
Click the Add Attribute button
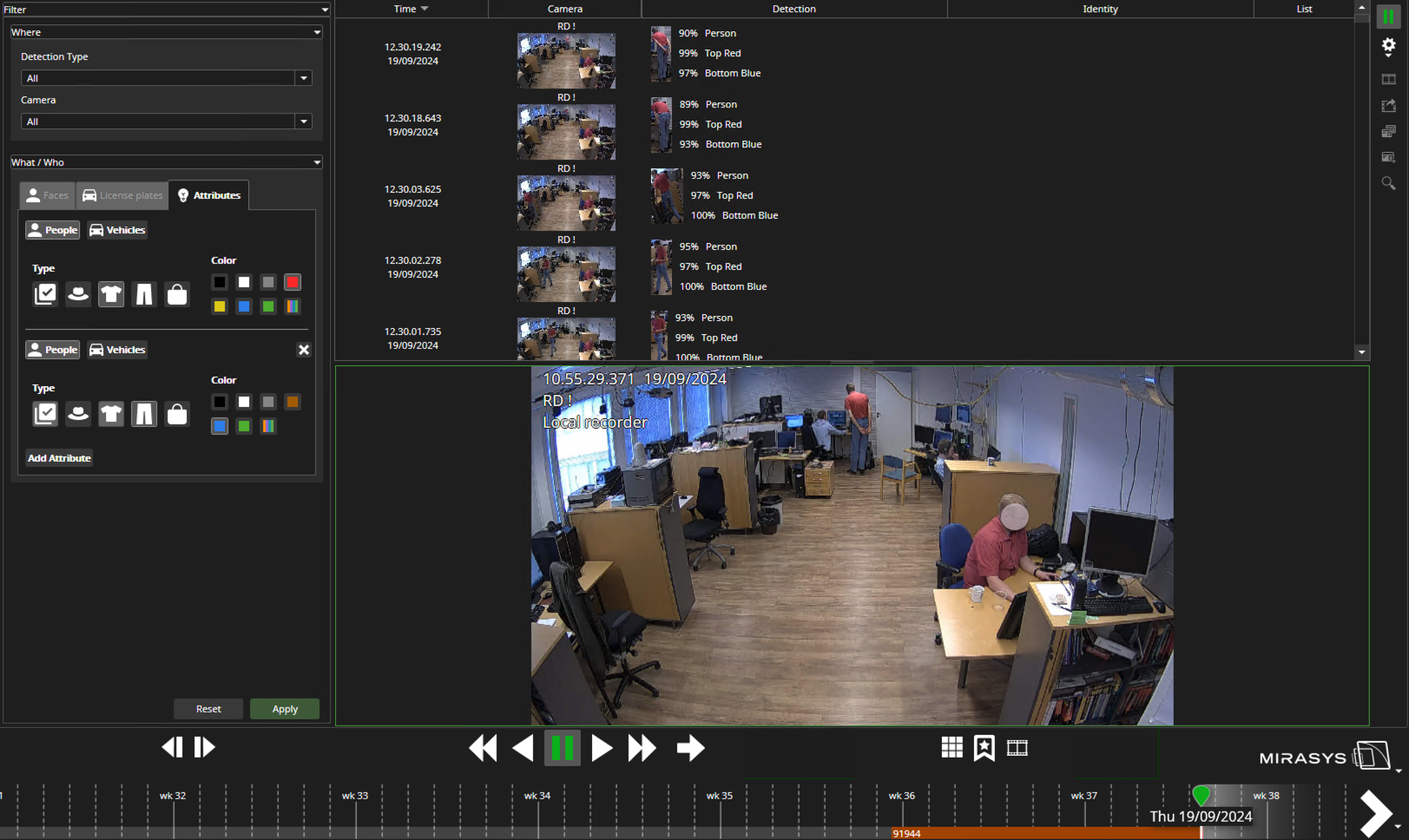click(59, 458)
